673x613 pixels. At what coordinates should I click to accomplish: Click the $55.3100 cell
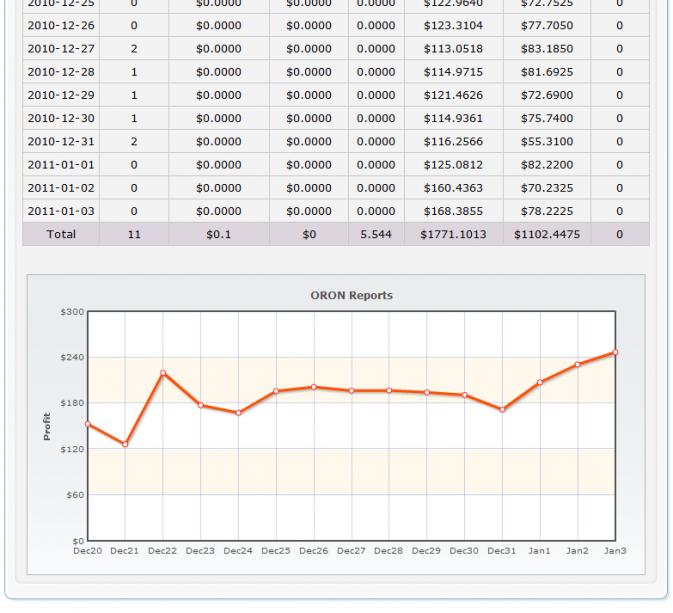(x=547, y=141)
